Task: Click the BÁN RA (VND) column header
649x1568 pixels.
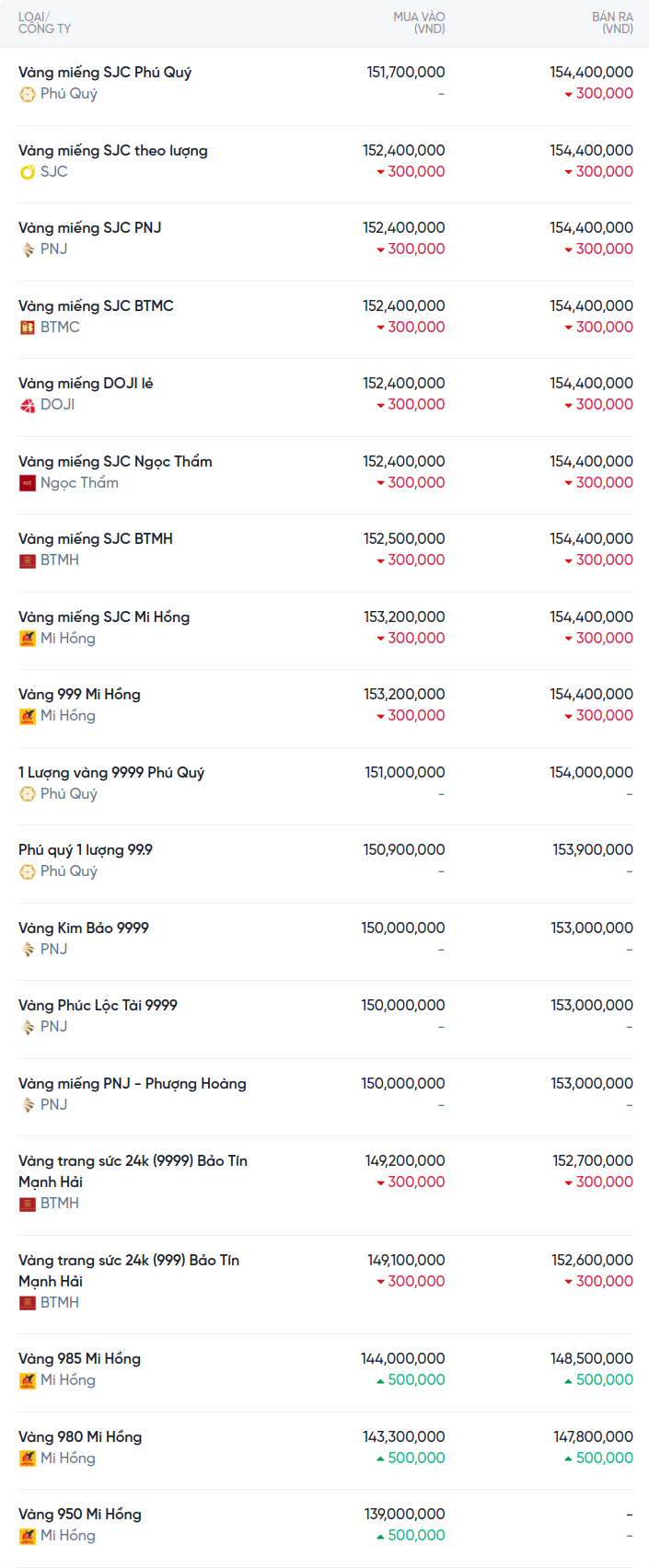Action: pyautogui.click(x=612, y=23)
